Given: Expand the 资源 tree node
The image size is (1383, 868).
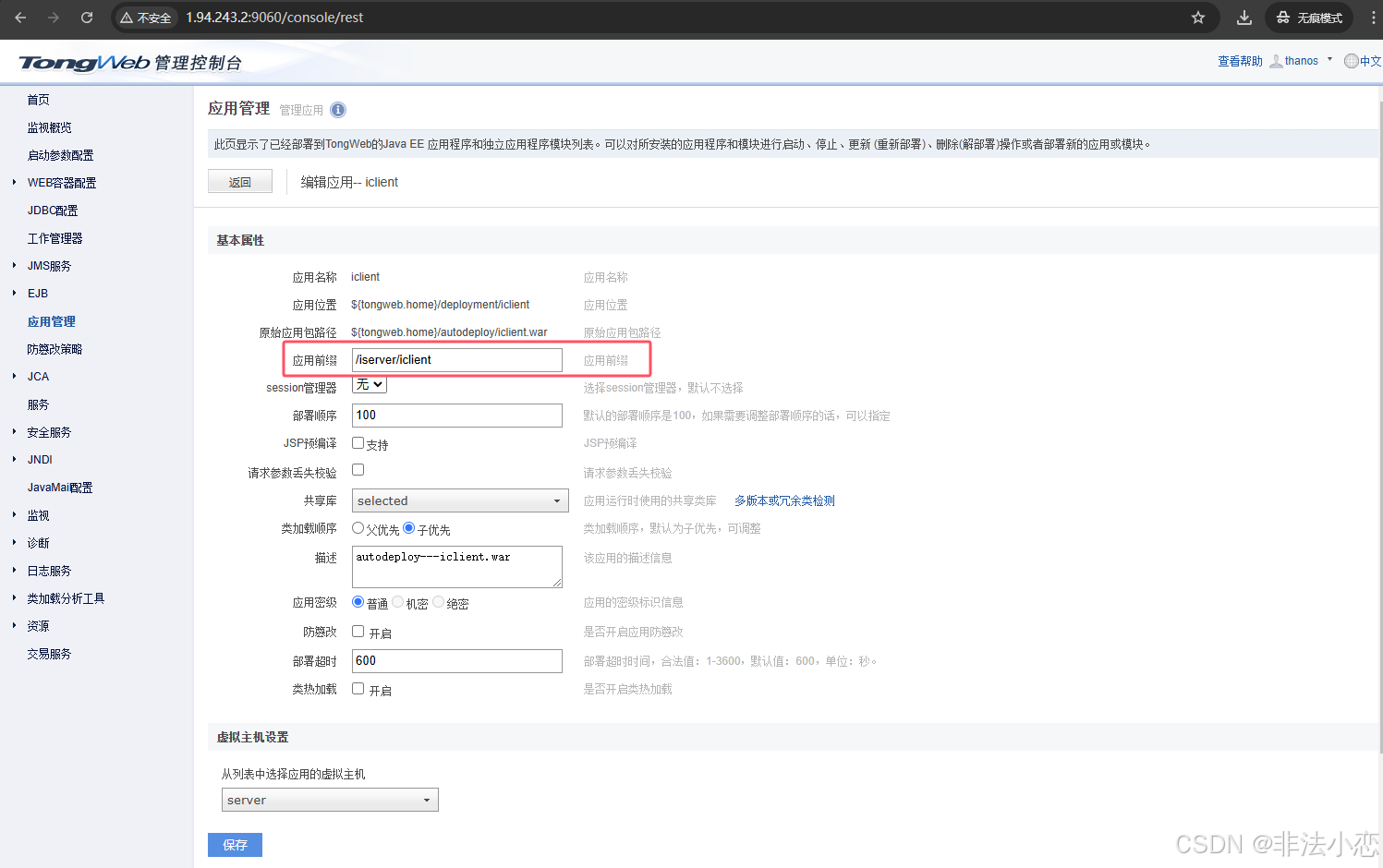Looking at the screenshot, I should (x=15, y=626).
